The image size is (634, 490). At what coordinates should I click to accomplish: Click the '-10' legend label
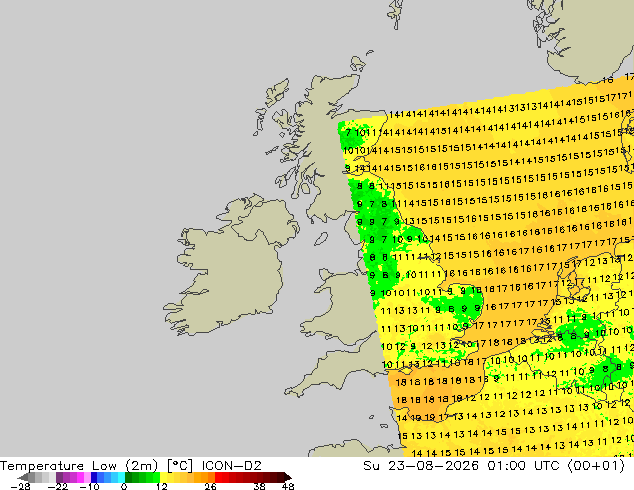click(x=89, y=486)
